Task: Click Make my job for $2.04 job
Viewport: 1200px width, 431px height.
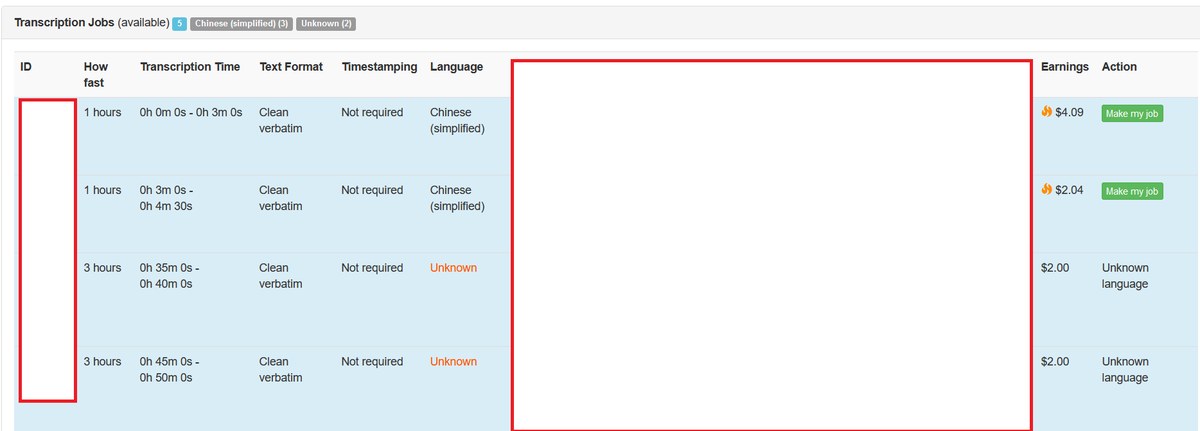Action: pos(1132,191)
